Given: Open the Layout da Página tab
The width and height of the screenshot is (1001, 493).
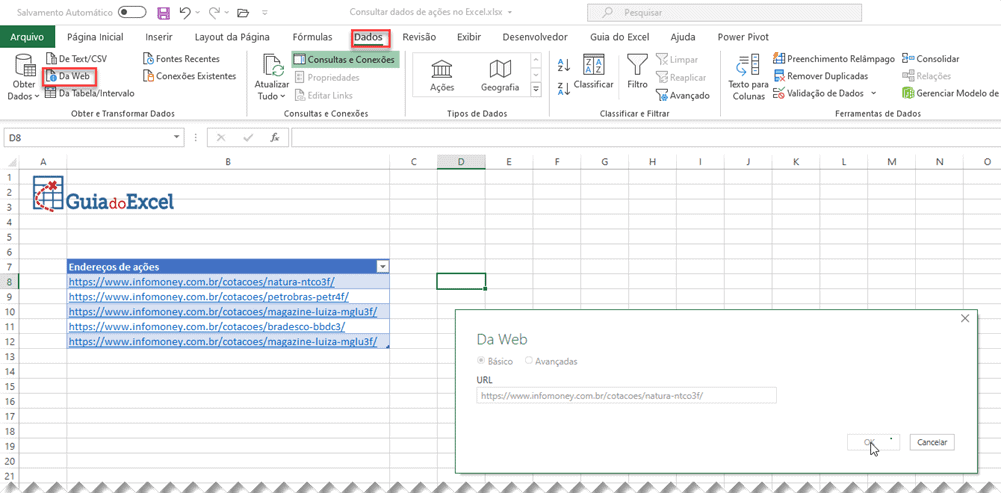Looking at the screenshot, I should [x=232, y=37].
